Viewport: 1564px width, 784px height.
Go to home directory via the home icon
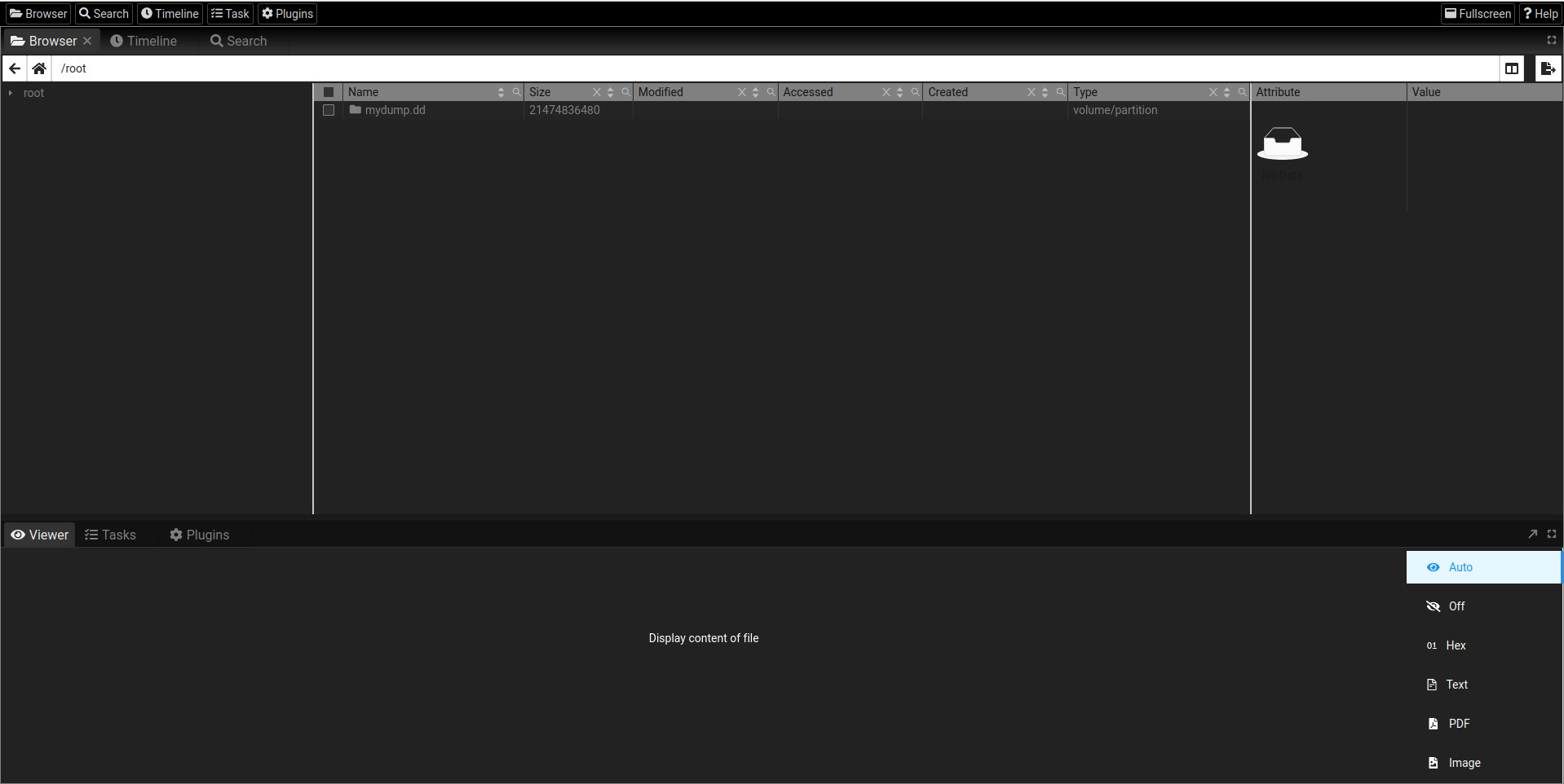[x=38, y=68]
